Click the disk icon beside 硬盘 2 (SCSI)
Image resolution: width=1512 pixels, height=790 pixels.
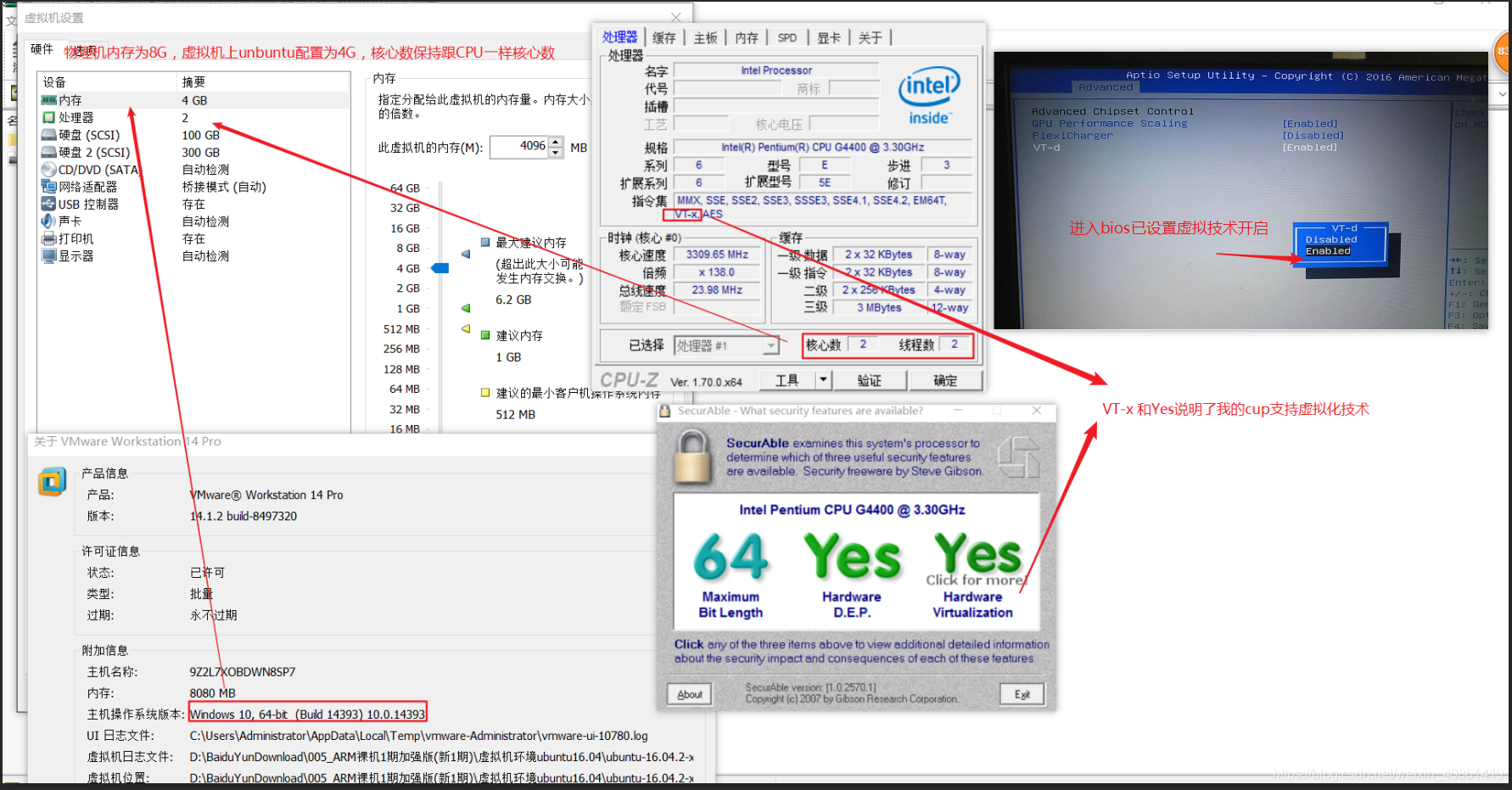coord(49,152)
